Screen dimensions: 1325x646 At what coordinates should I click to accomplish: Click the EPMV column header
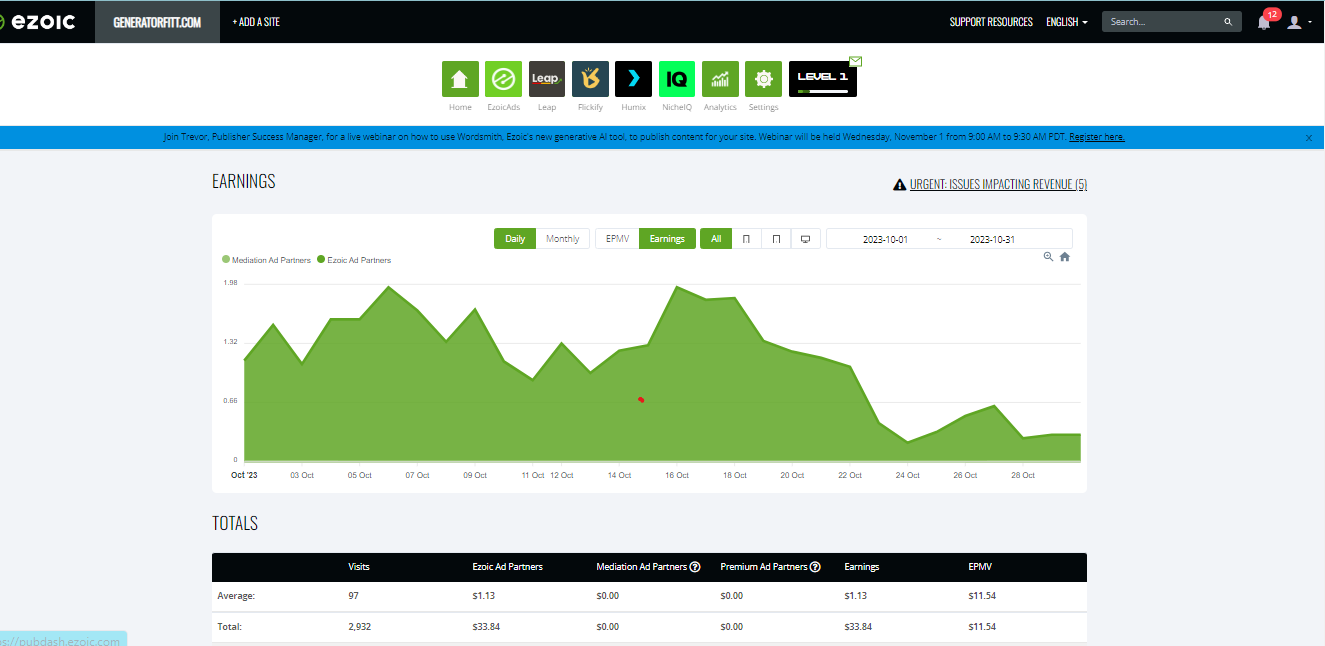tap(980, 567)
